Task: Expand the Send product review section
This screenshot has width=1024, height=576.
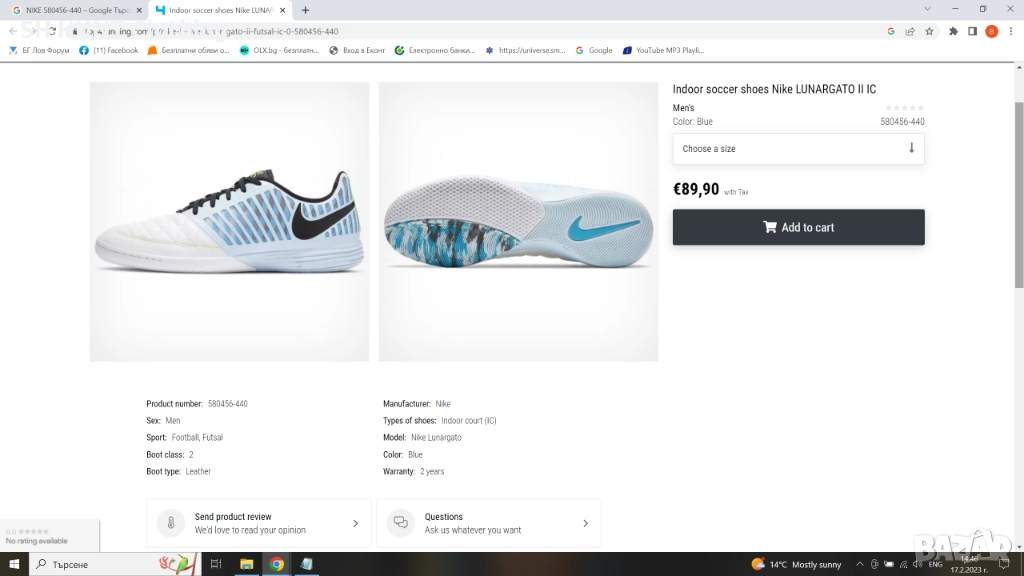Action: pos(259,523)
